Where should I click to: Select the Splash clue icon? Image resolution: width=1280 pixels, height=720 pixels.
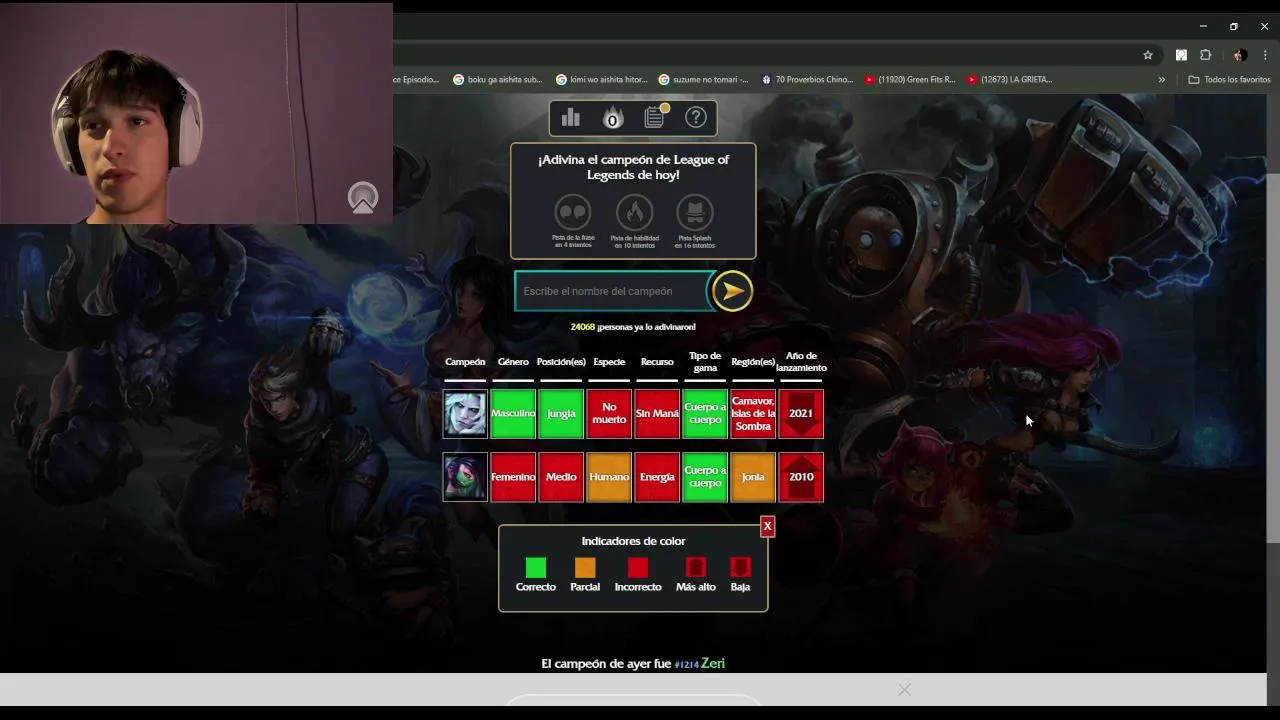click(x=695, y=212)
